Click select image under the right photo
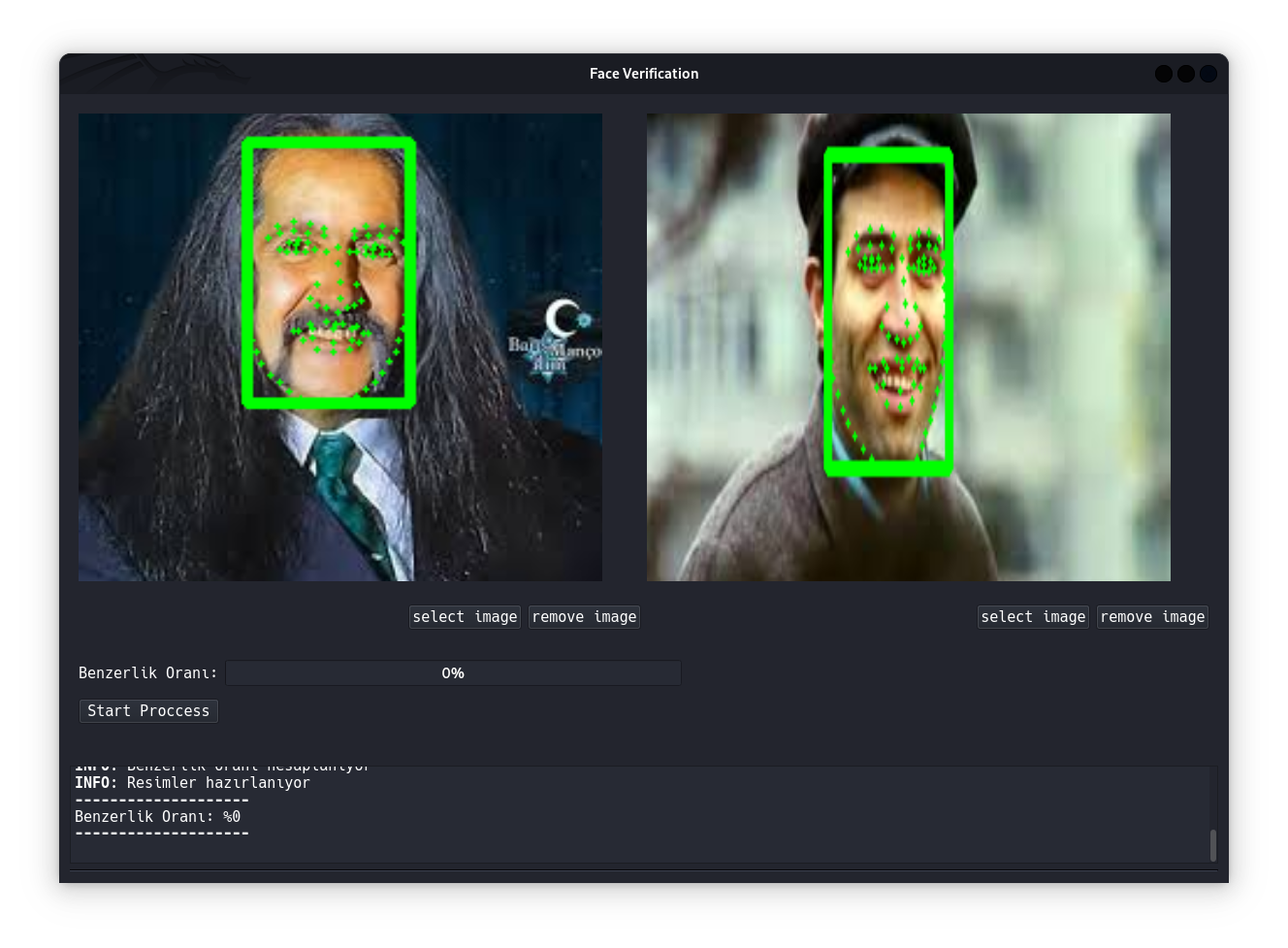 click(1033, 617)
